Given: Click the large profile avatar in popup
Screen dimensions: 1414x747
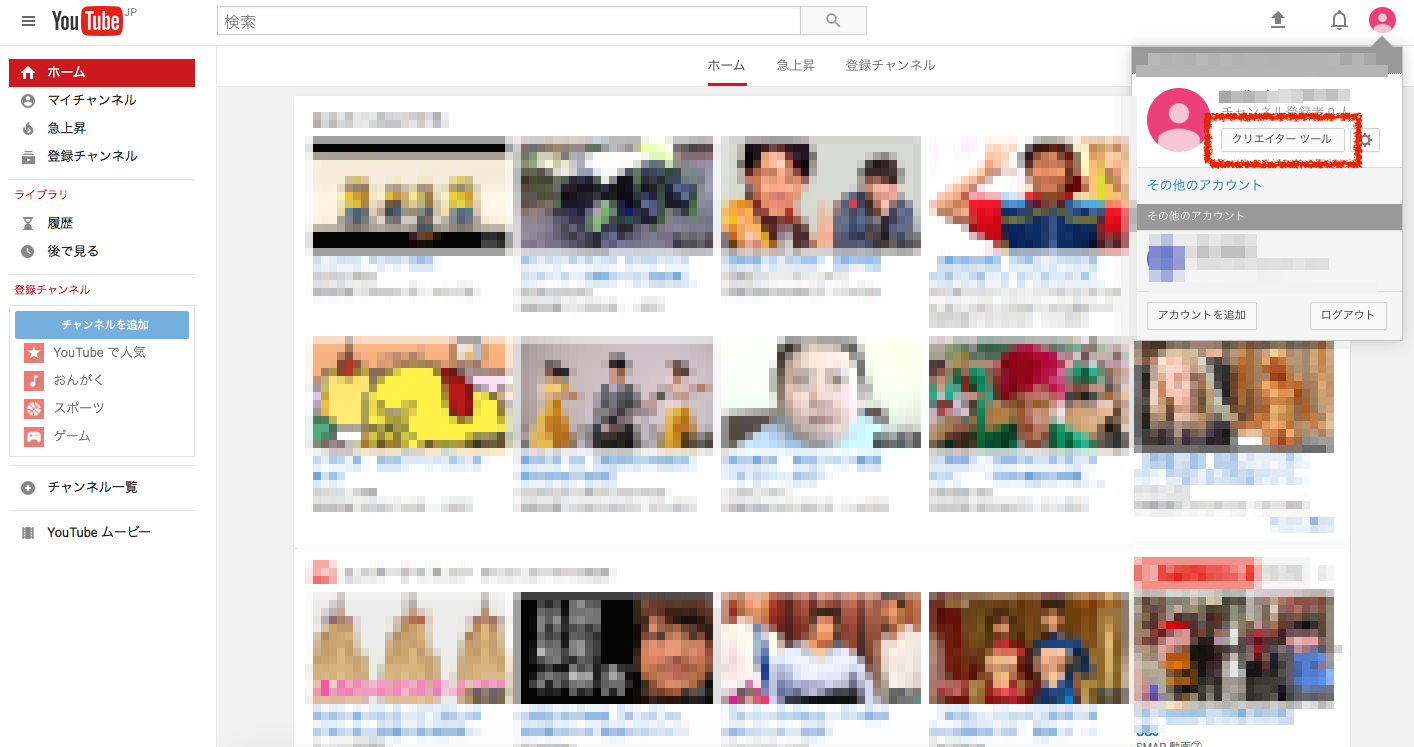Looking at the screenshot, I should click(x=1179, y=120).
